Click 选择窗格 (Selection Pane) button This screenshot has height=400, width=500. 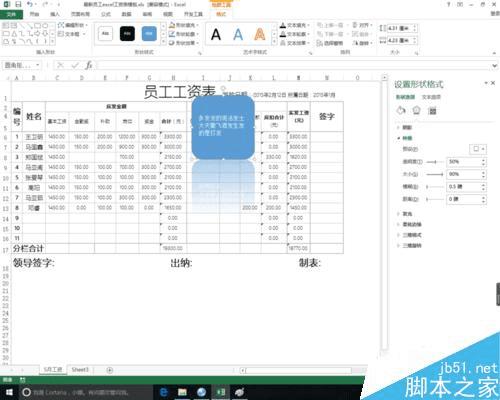tap(330, 43)
